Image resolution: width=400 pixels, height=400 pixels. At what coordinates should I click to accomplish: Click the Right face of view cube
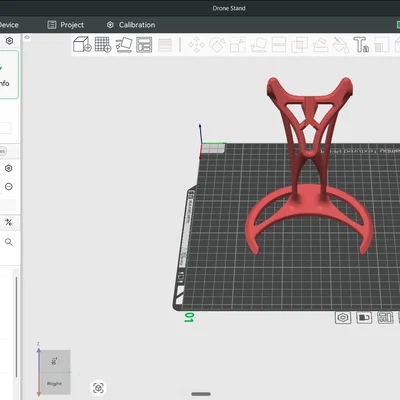[x=54, y=383]
